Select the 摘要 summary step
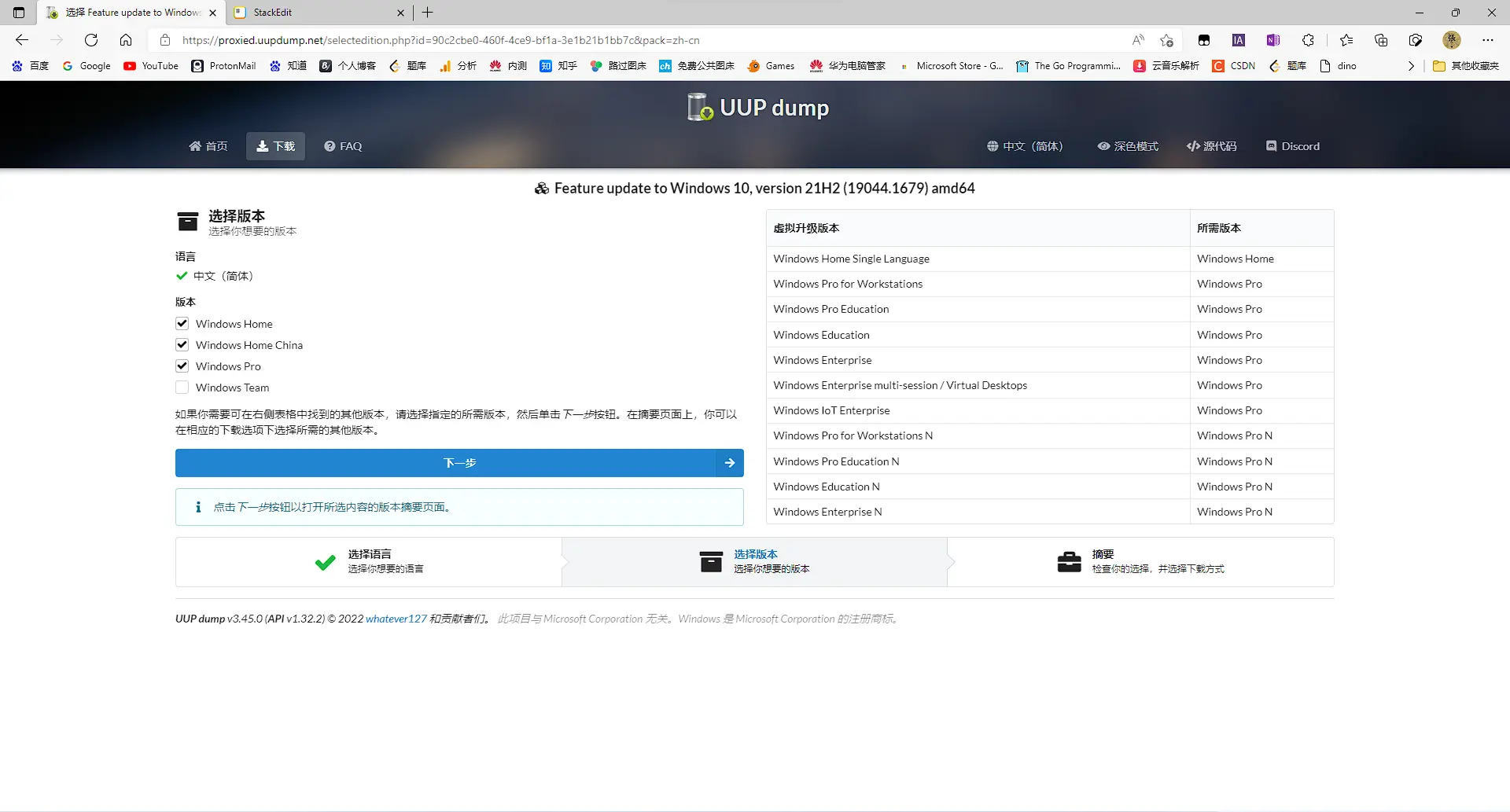This screenshot has height=812, width=1510. click(x=1140, y=561)
